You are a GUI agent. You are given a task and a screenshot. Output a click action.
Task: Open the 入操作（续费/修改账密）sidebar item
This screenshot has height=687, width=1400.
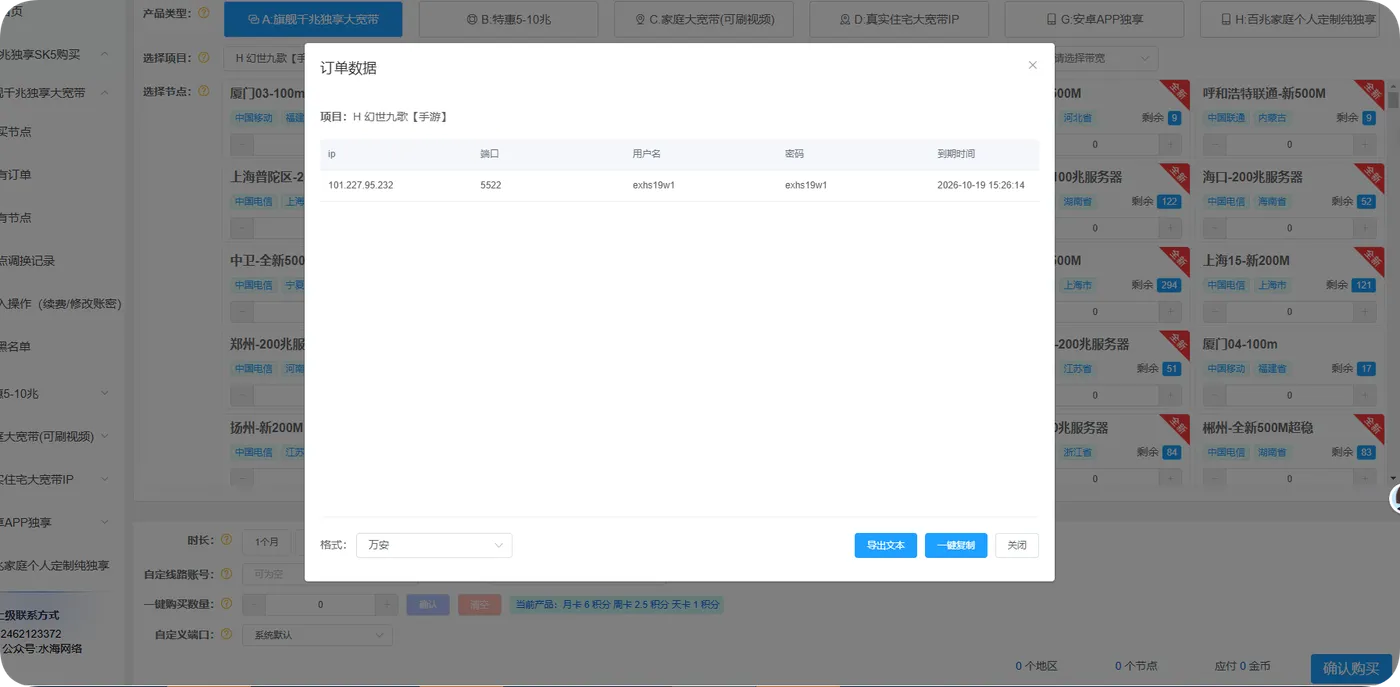(61, 303)
